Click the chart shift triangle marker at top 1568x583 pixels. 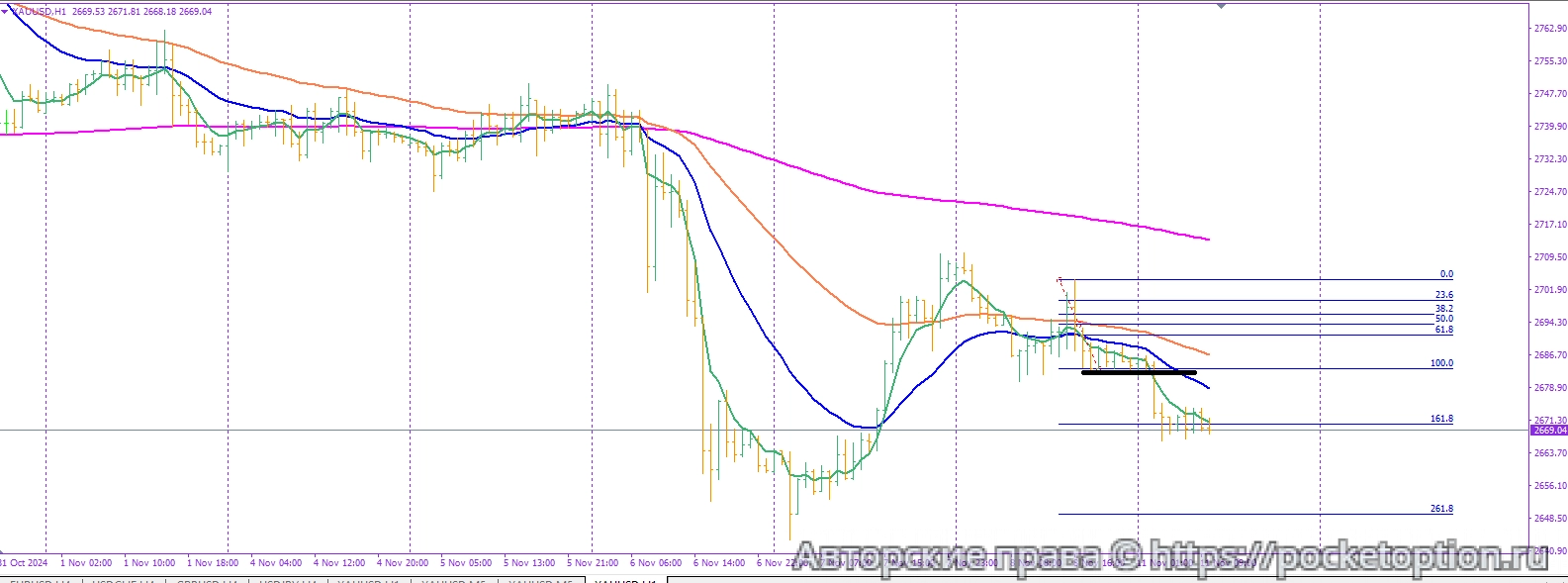[x=1221, y=6]
